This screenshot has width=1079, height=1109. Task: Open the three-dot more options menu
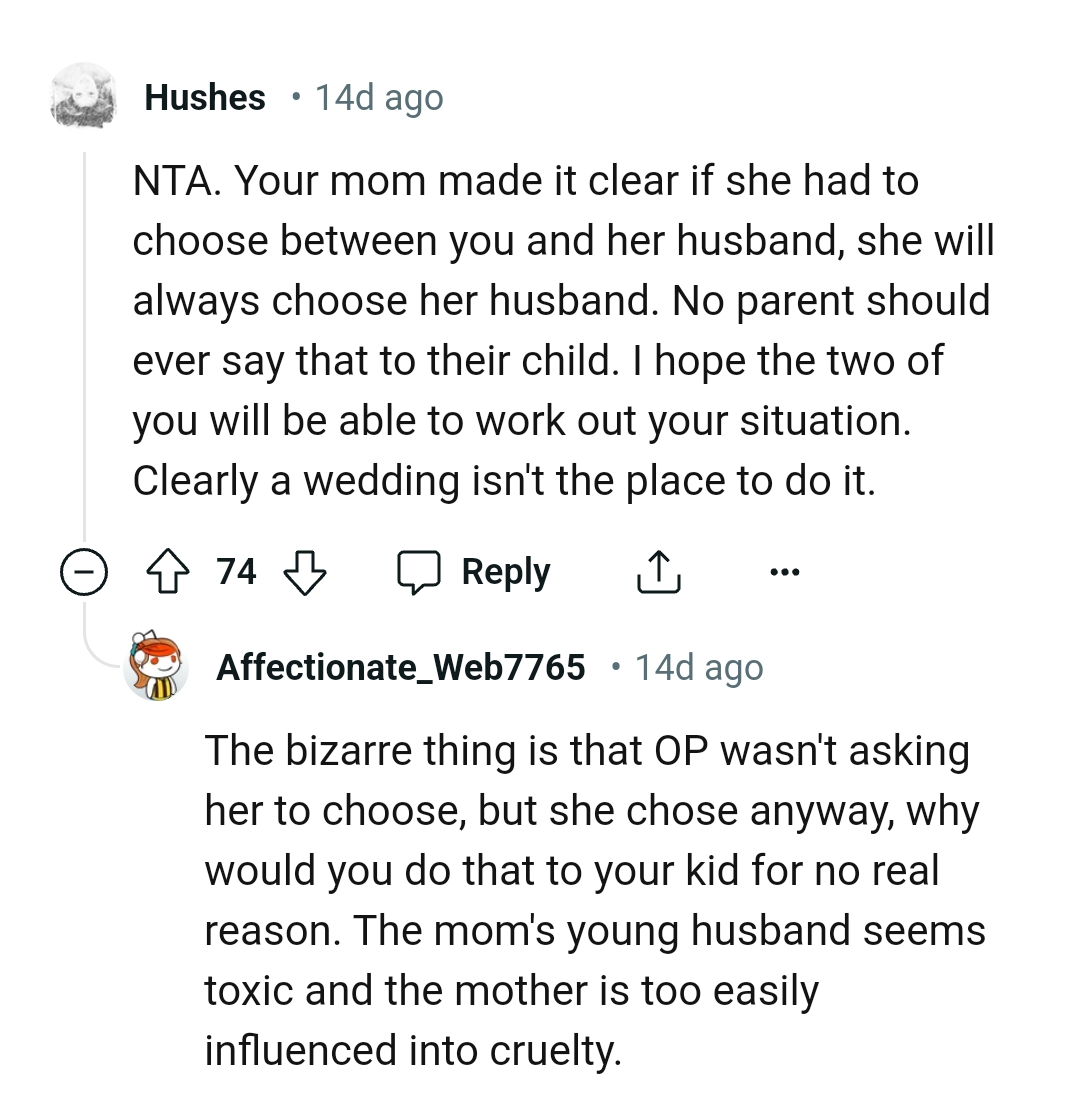[785, 573]
